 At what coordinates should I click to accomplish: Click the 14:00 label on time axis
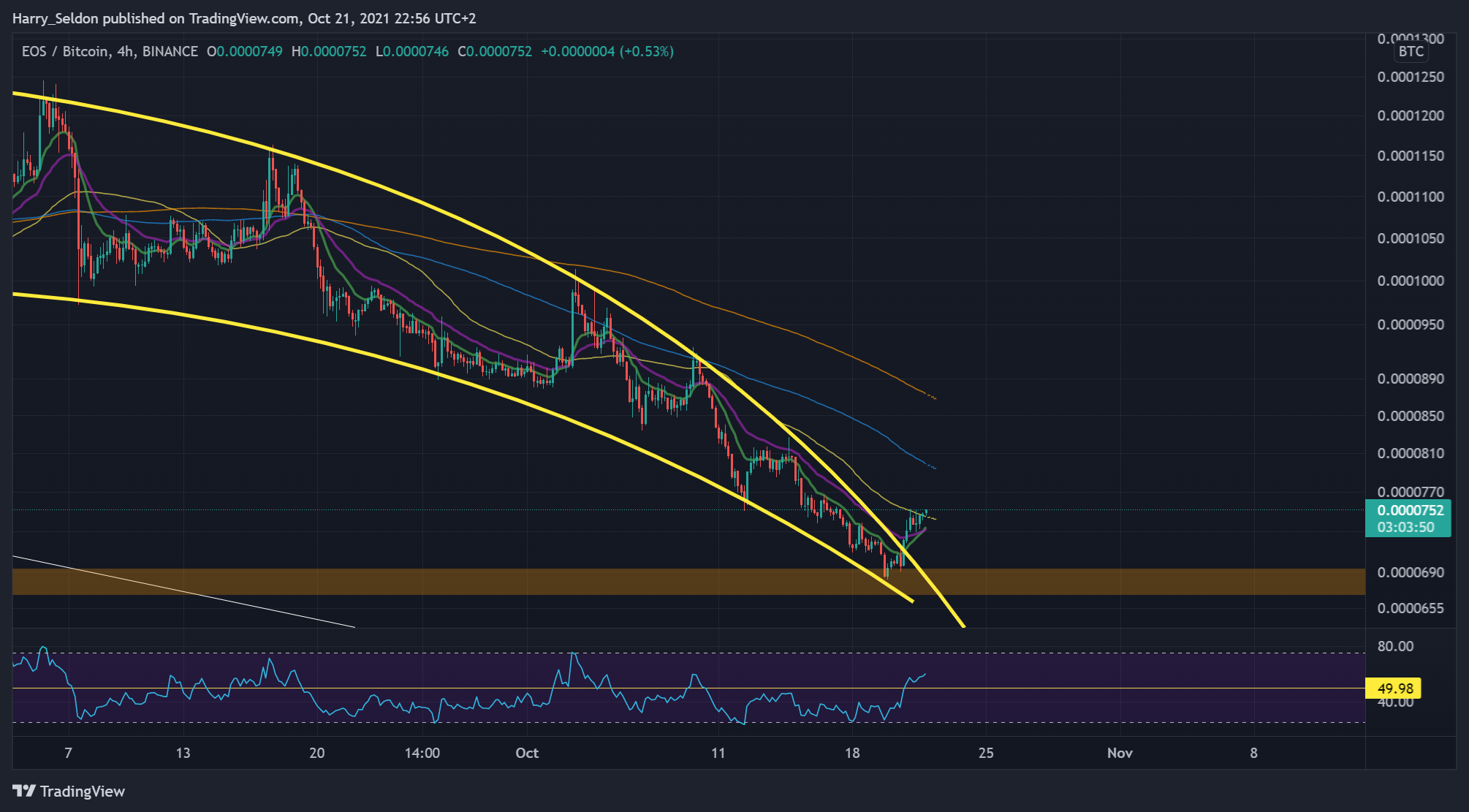click(x=422, y=753)
